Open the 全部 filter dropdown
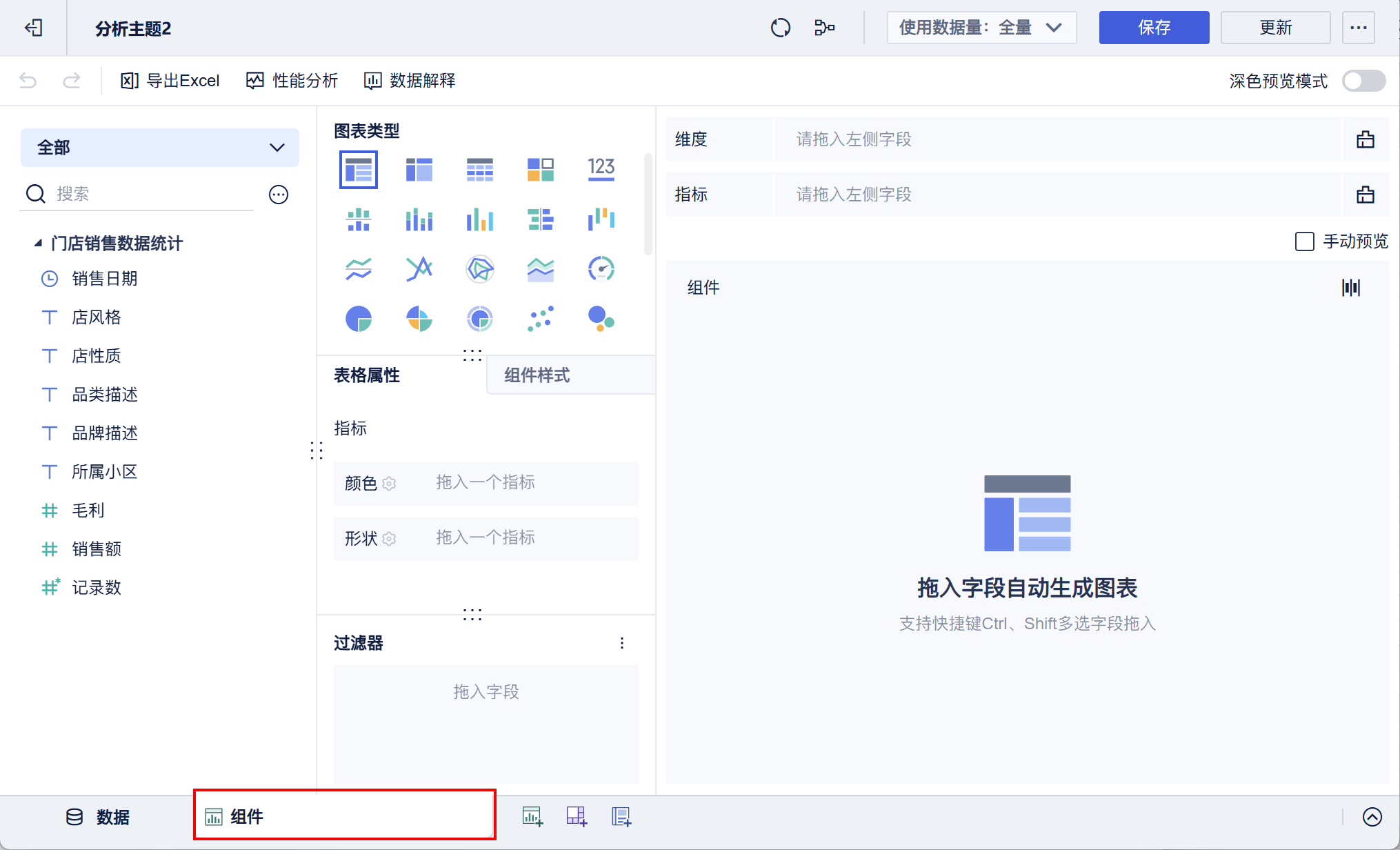This screenshot has width=1400, height=850. (x=159, y=147)
